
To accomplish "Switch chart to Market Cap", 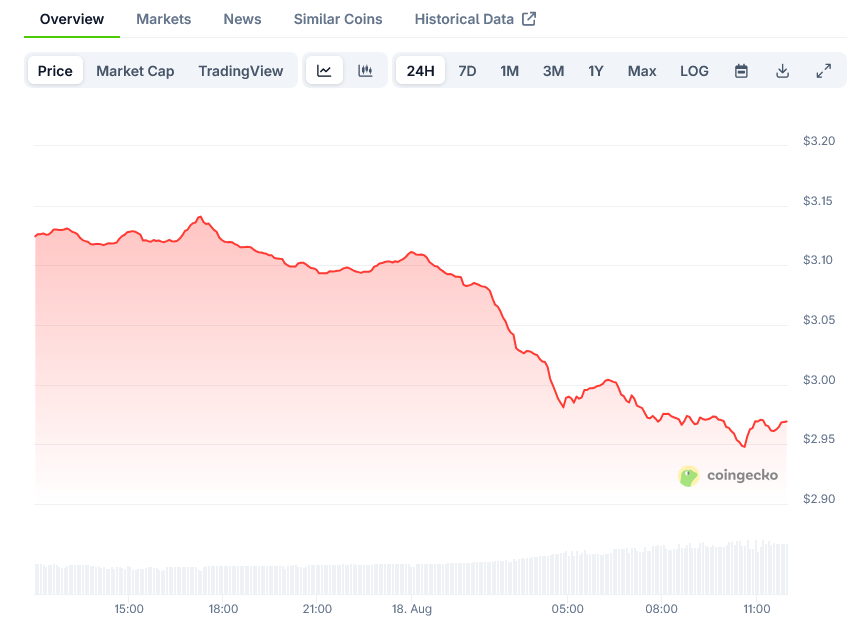I will (x=135, y=71).
